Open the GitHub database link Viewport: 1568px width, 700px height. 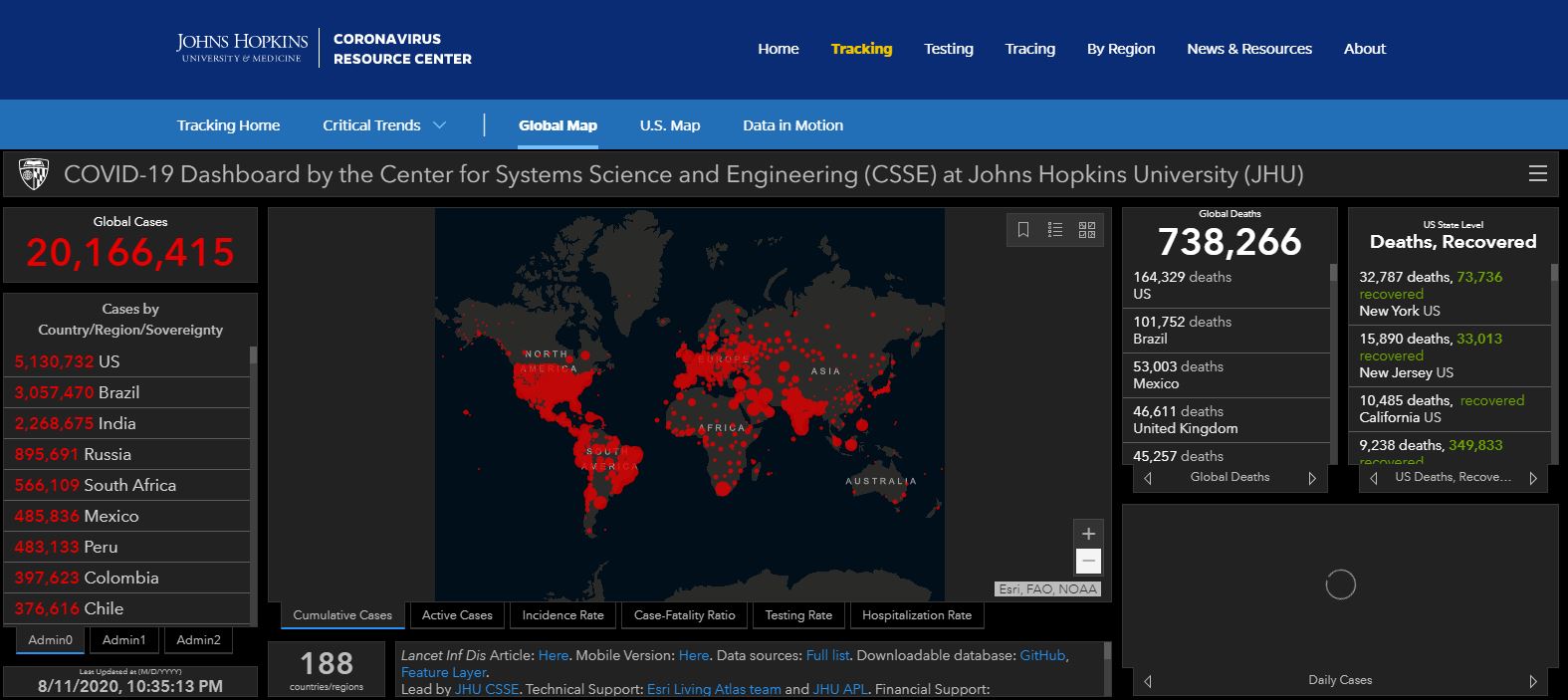coord(1042,655)
